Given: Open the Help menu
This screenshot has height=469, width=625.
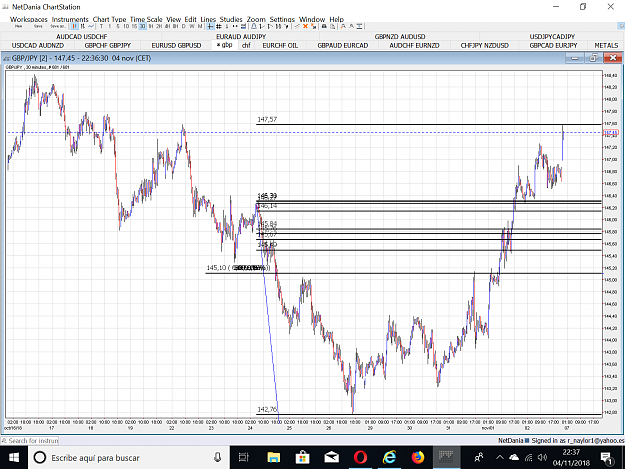Looking at the screenshot, I should click(x=336, y=19).
